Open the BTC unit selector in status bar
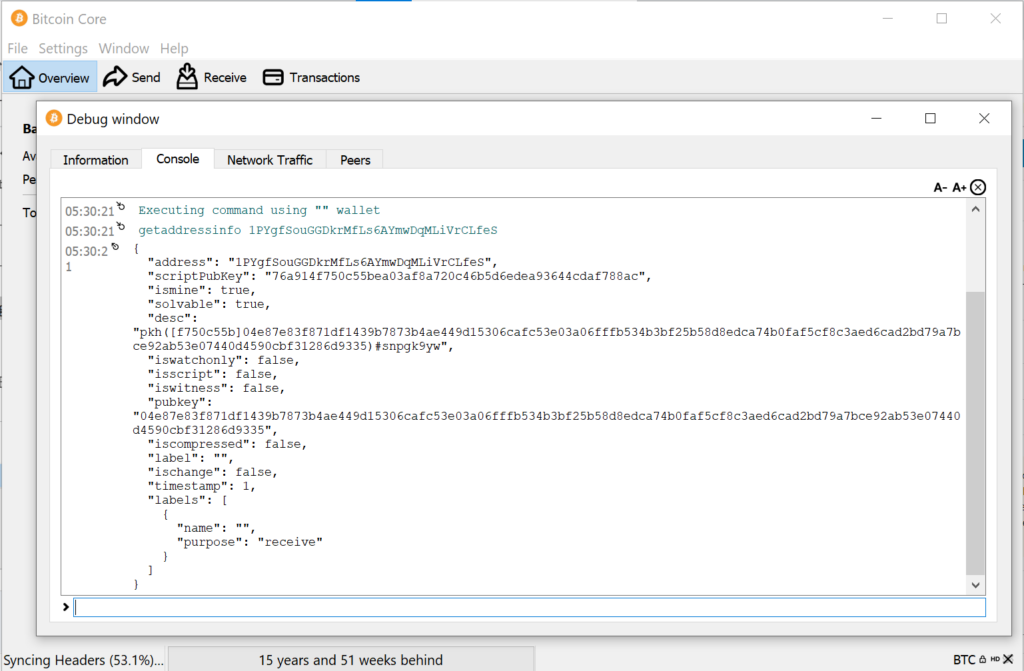 964,660
